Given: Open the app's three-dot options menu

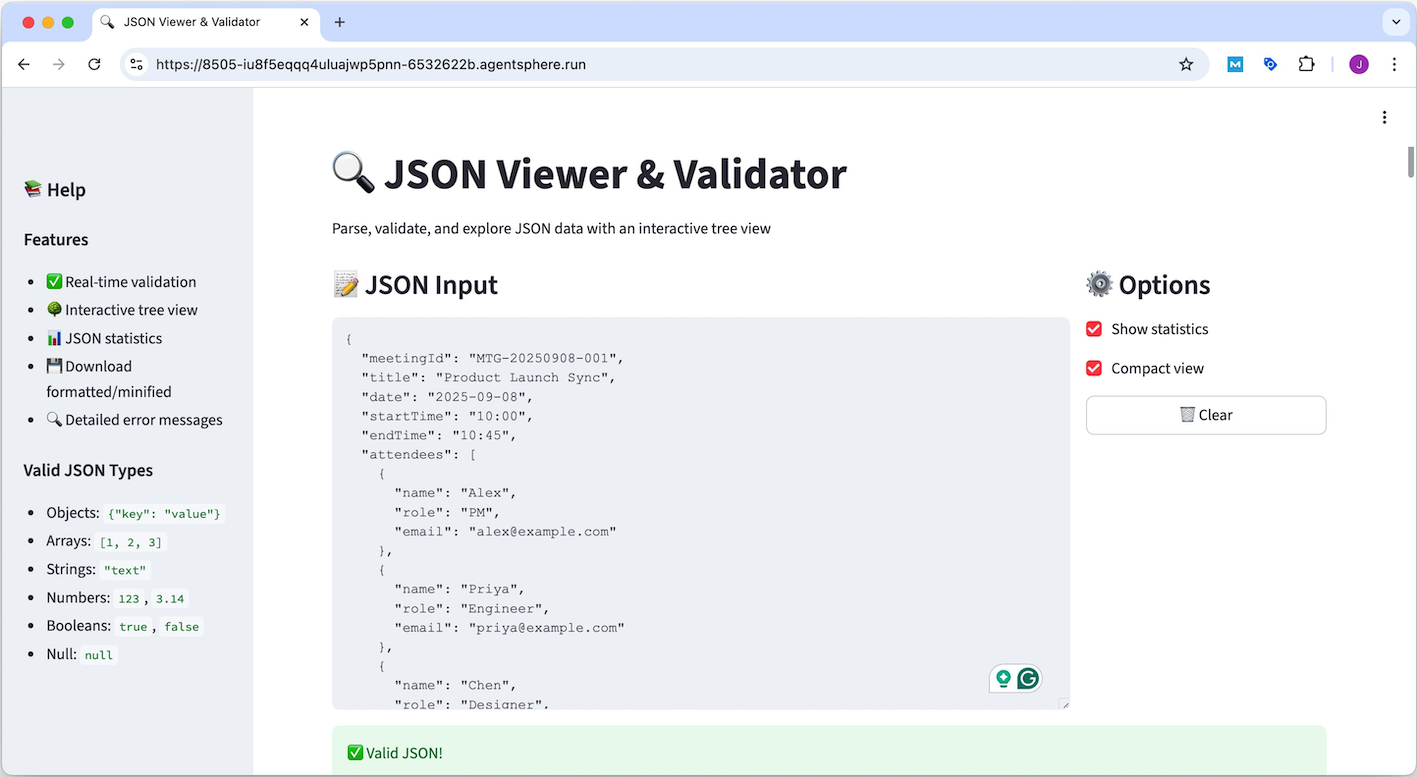Looking at the screenshot, I should 1384,116.
